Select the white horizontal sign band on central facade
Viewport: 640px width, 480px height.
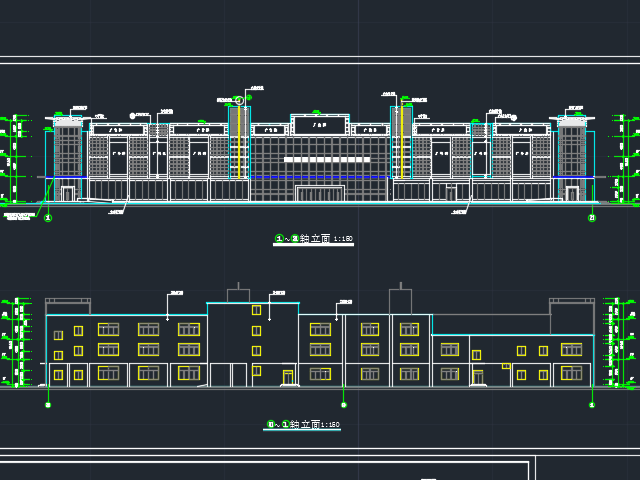pos(320,159)
